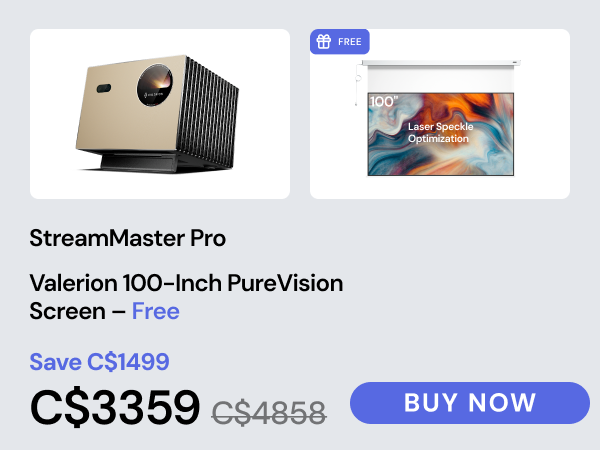Click the BUY NOW button
Image resolution: width=600 pixels, height=450 pixels.
470,403
